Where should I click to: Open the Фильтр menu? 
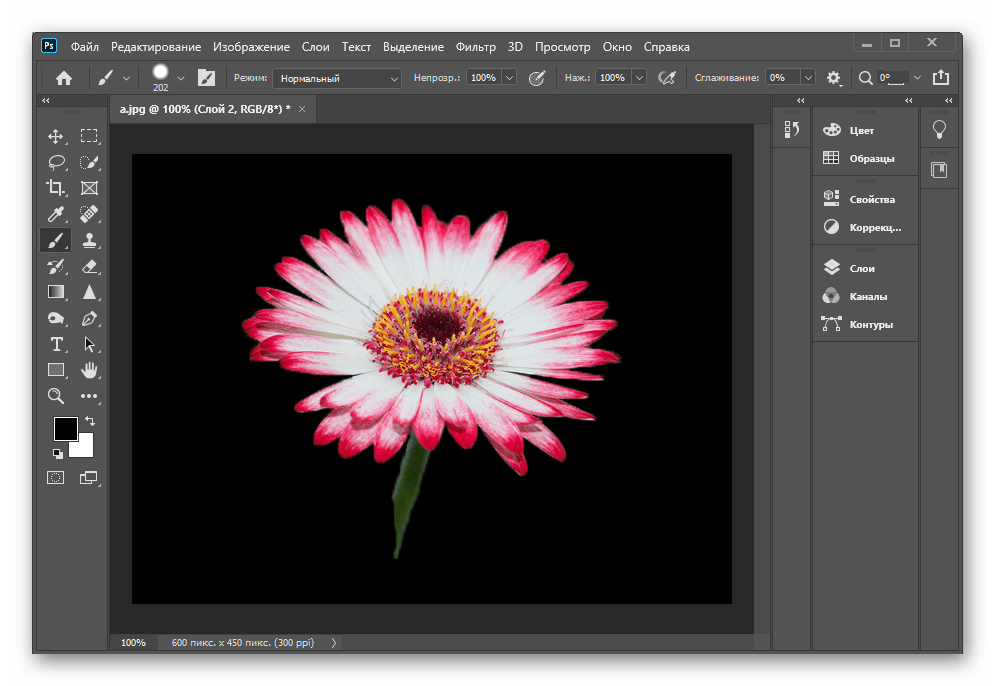[475, 47]
